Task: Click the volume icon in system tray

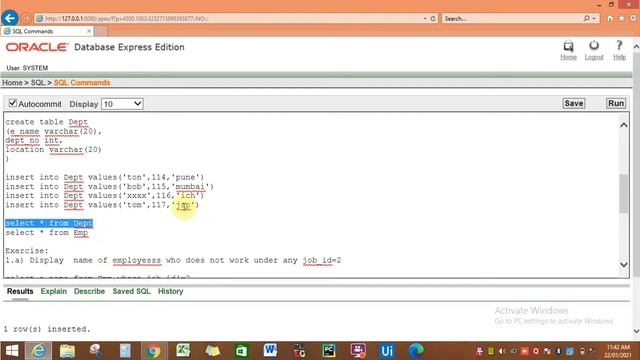Action: 502,351
